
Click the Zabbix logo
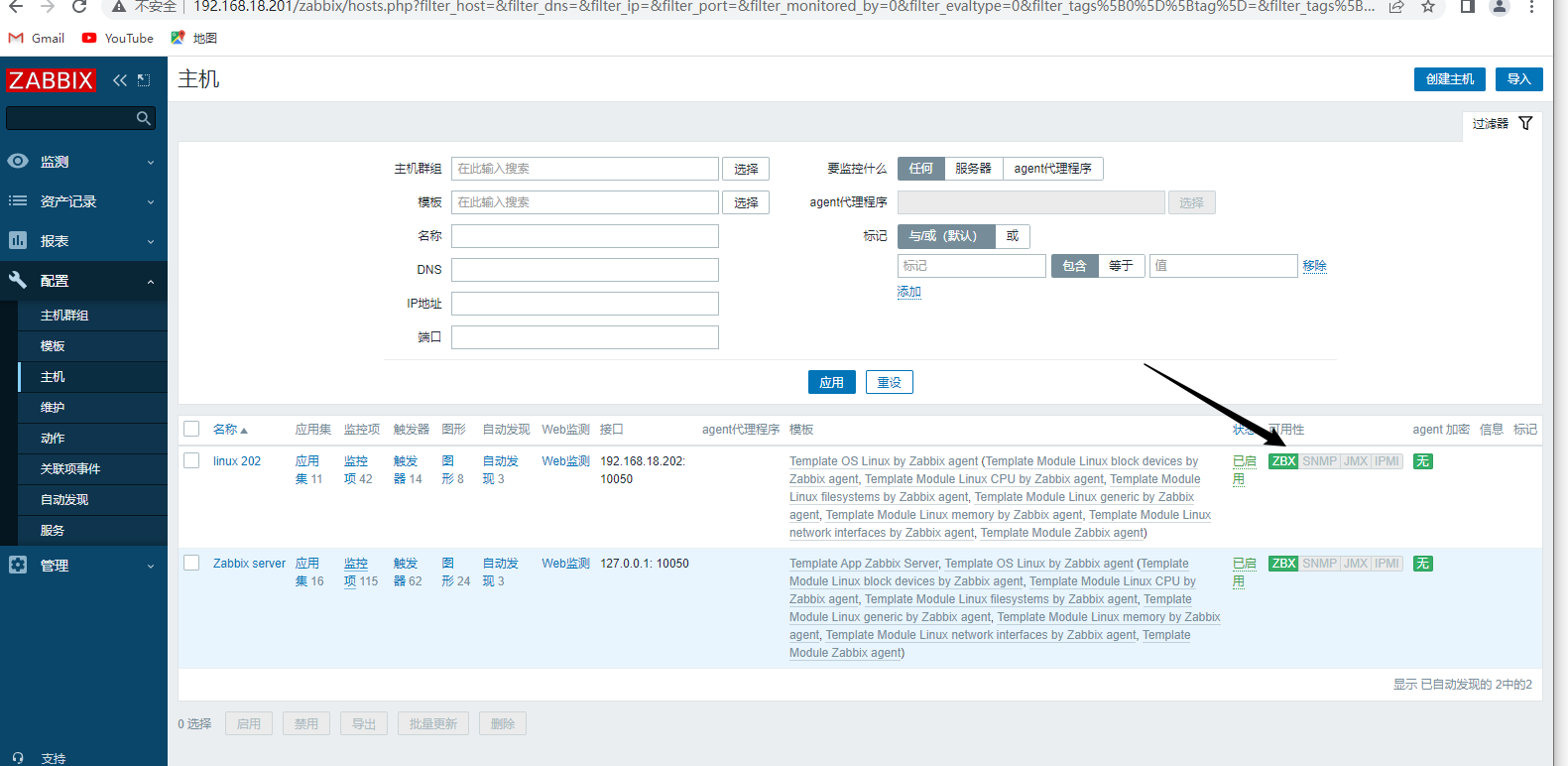[51, 80]
